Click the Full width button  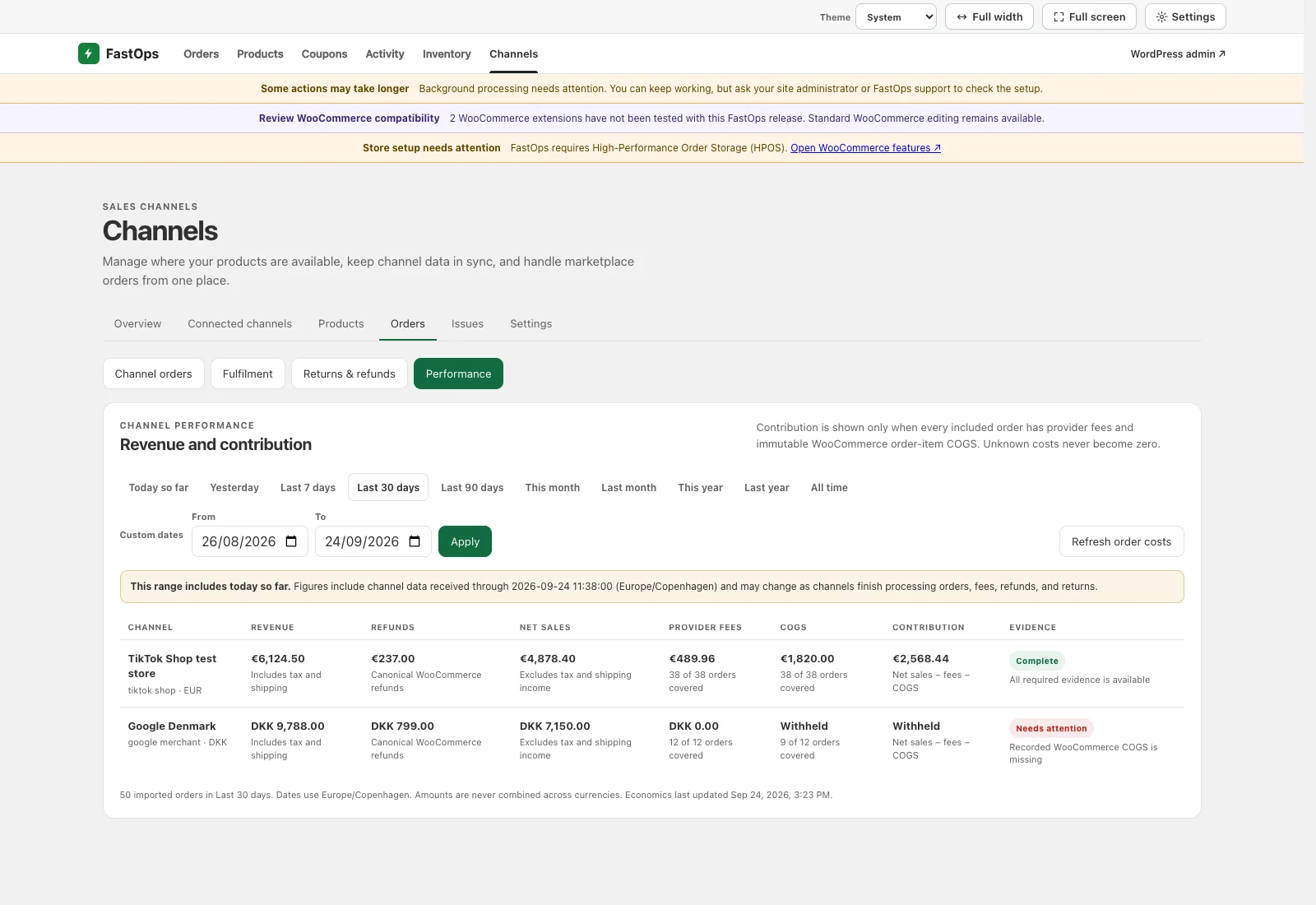(x=989, y=16)
